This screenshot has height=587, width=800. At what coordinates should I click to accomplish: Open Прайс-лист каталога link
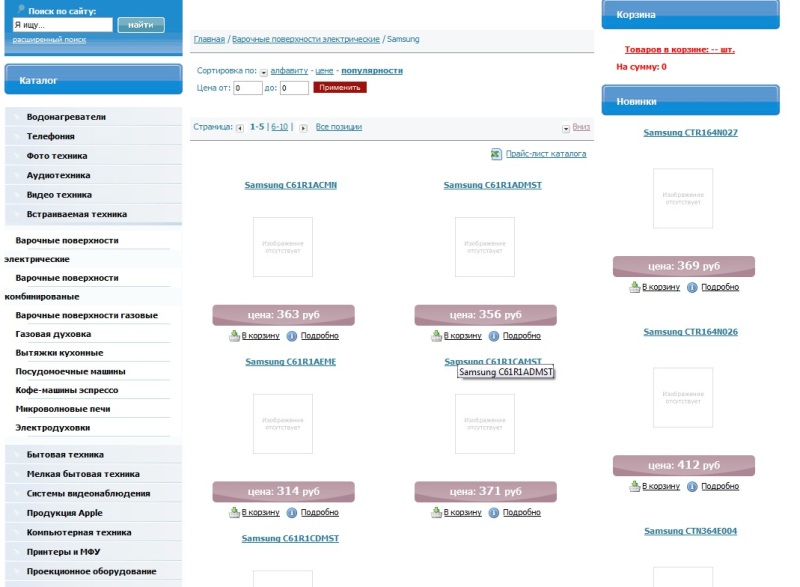coord(546,154)
